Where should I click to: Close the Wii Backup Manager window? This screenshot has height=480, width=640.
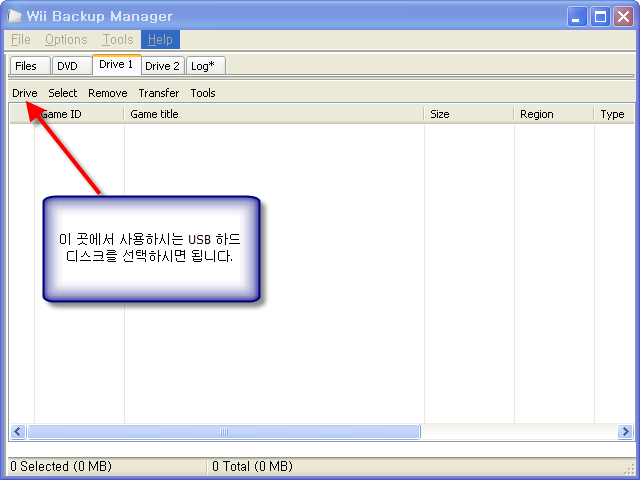click(623, 17)
